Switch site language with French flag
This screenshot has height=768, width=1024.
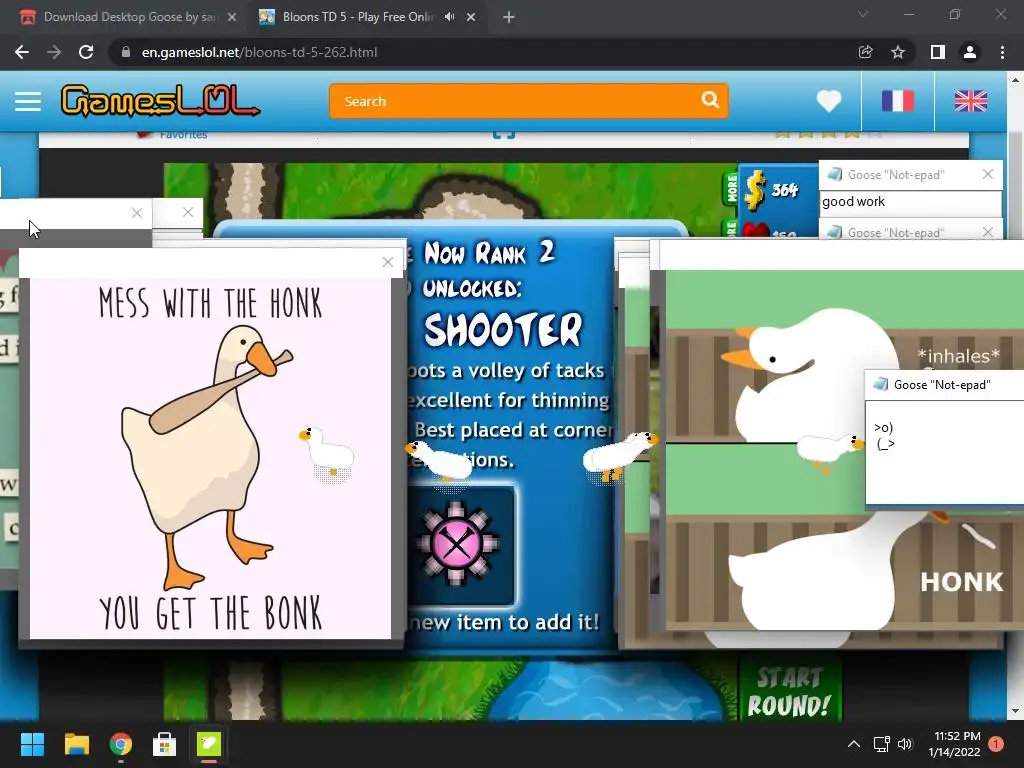point(898,101)
